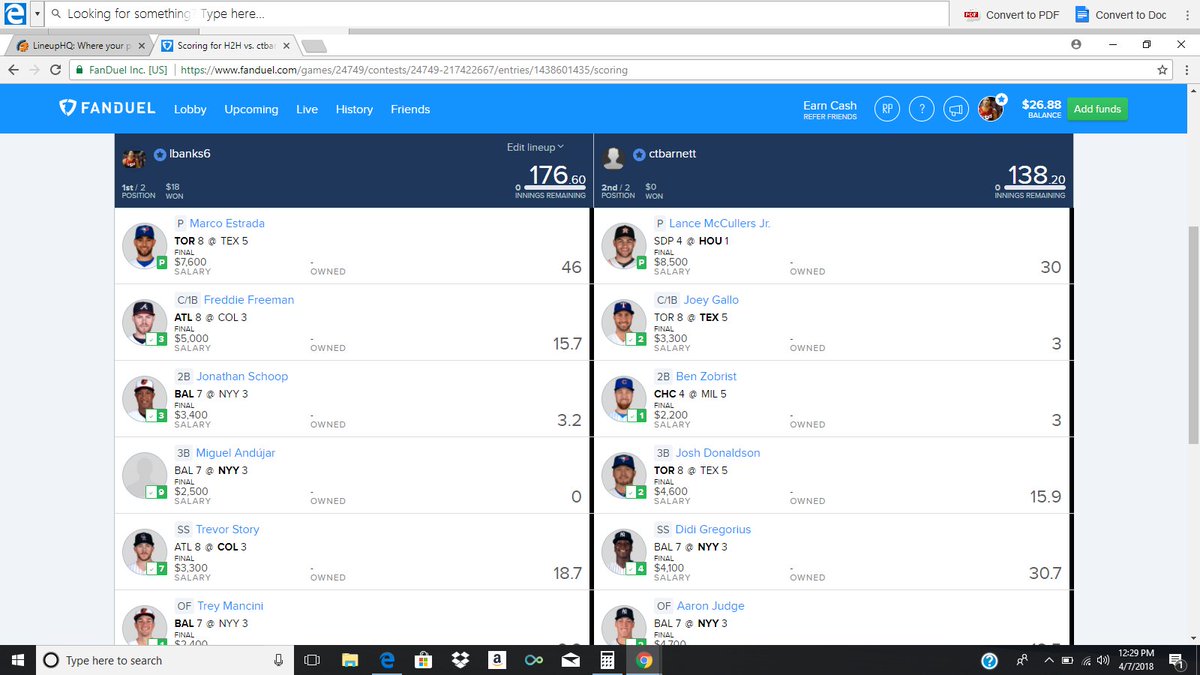The height and width of the screenshot is (675, 1200).
Task: Open a new browser tab
Action: 314,46
